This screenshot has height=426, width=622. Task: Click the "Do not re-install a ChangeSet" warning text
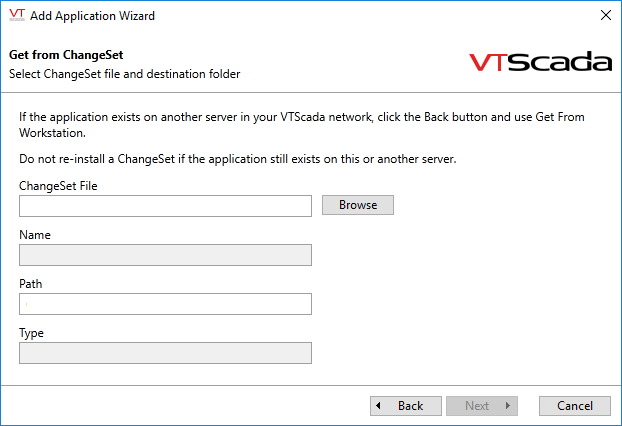[x=238, y=159]
